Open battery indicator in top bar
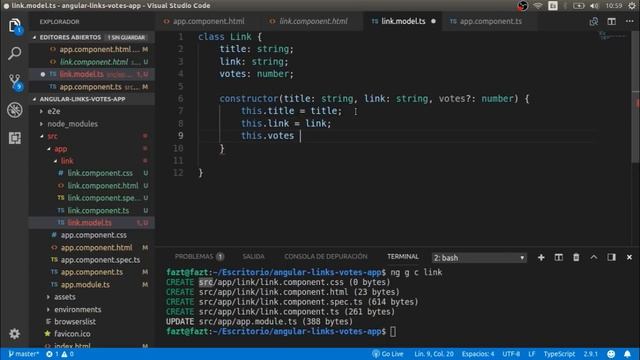The image size is (640, 360). [579, 6]
